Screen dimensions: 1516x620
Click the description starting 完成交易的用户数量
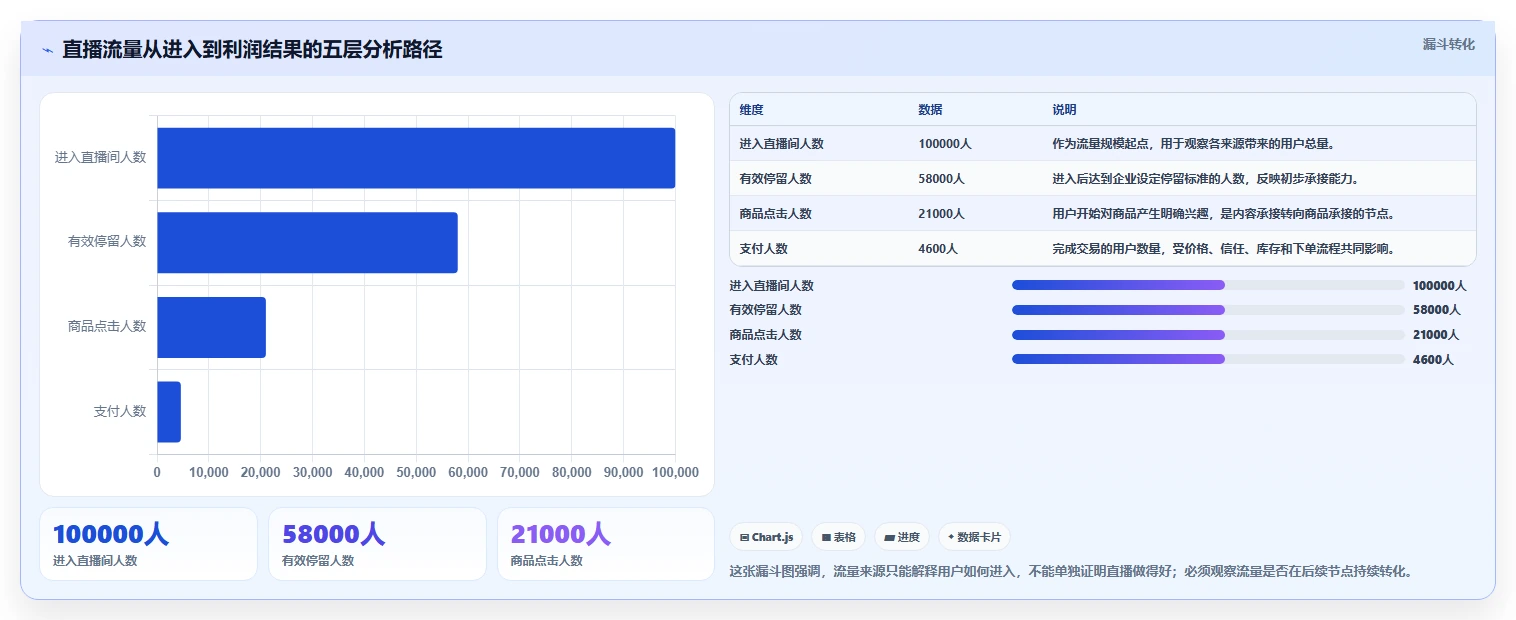1224,249
